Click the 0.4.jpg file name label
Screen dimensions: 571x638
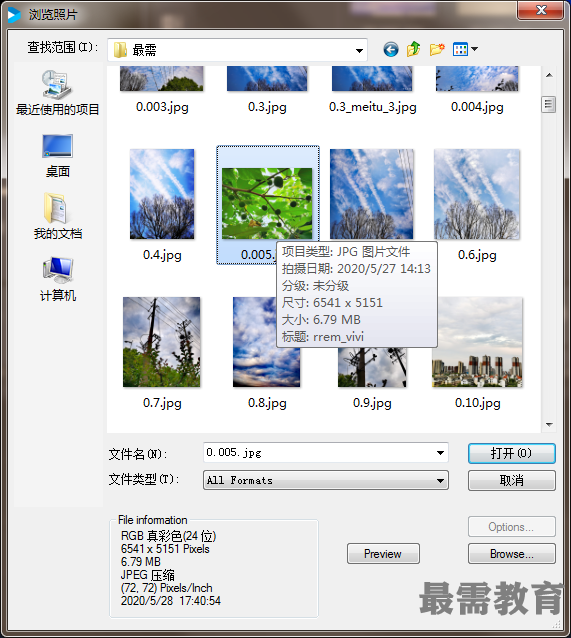[x=162, y=255]
